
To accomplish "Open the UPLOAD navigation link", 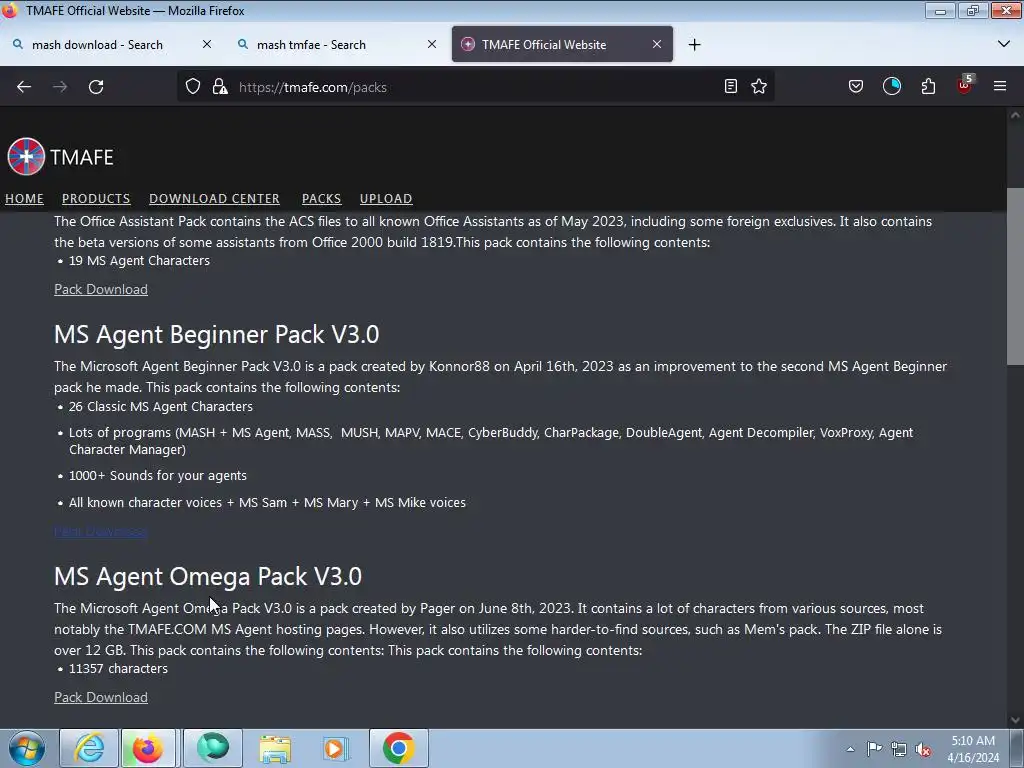I will pos(386,199).
